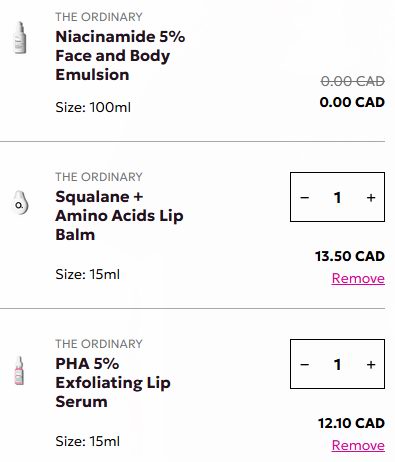Increase quantity of PHA Exfoliating Lip Serum
395x462 pixels.
point(371,364)
